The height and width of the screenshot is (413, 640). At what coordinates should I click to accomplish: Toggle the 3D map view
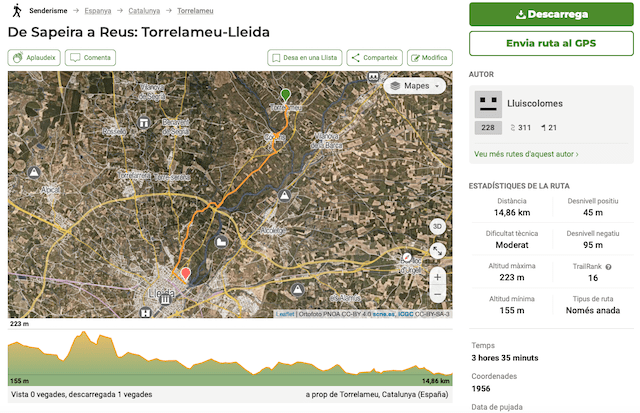[x=437, y=226]
